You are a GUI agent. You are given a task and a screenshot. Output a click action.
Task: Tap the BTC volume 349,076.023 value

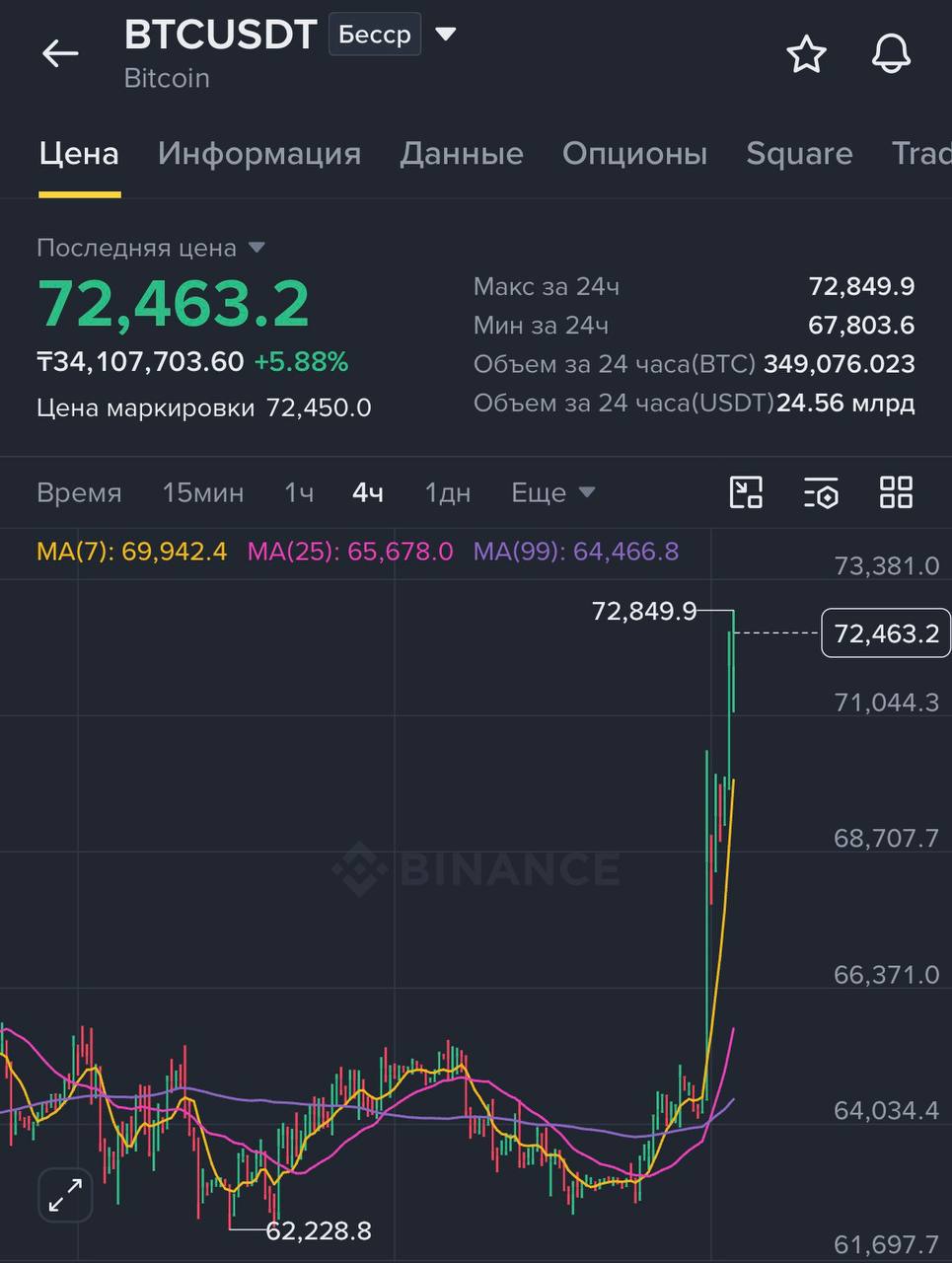point(840,364)
